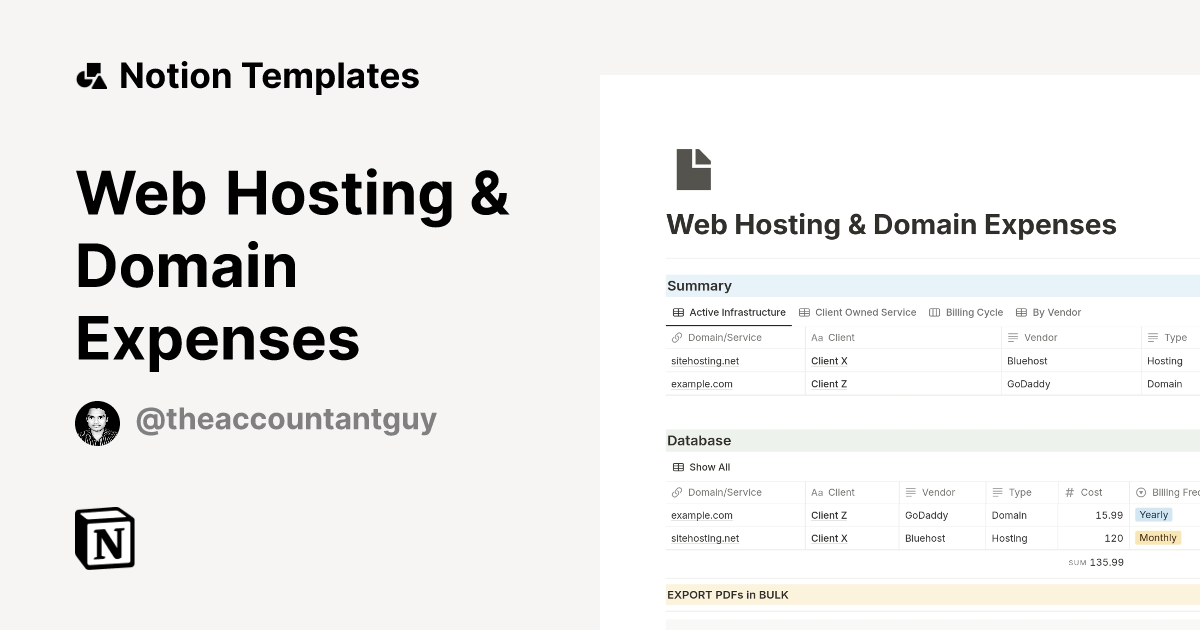Switch to the Client Owned Service view
1200x630 pixels.
(x=858, y=312)
